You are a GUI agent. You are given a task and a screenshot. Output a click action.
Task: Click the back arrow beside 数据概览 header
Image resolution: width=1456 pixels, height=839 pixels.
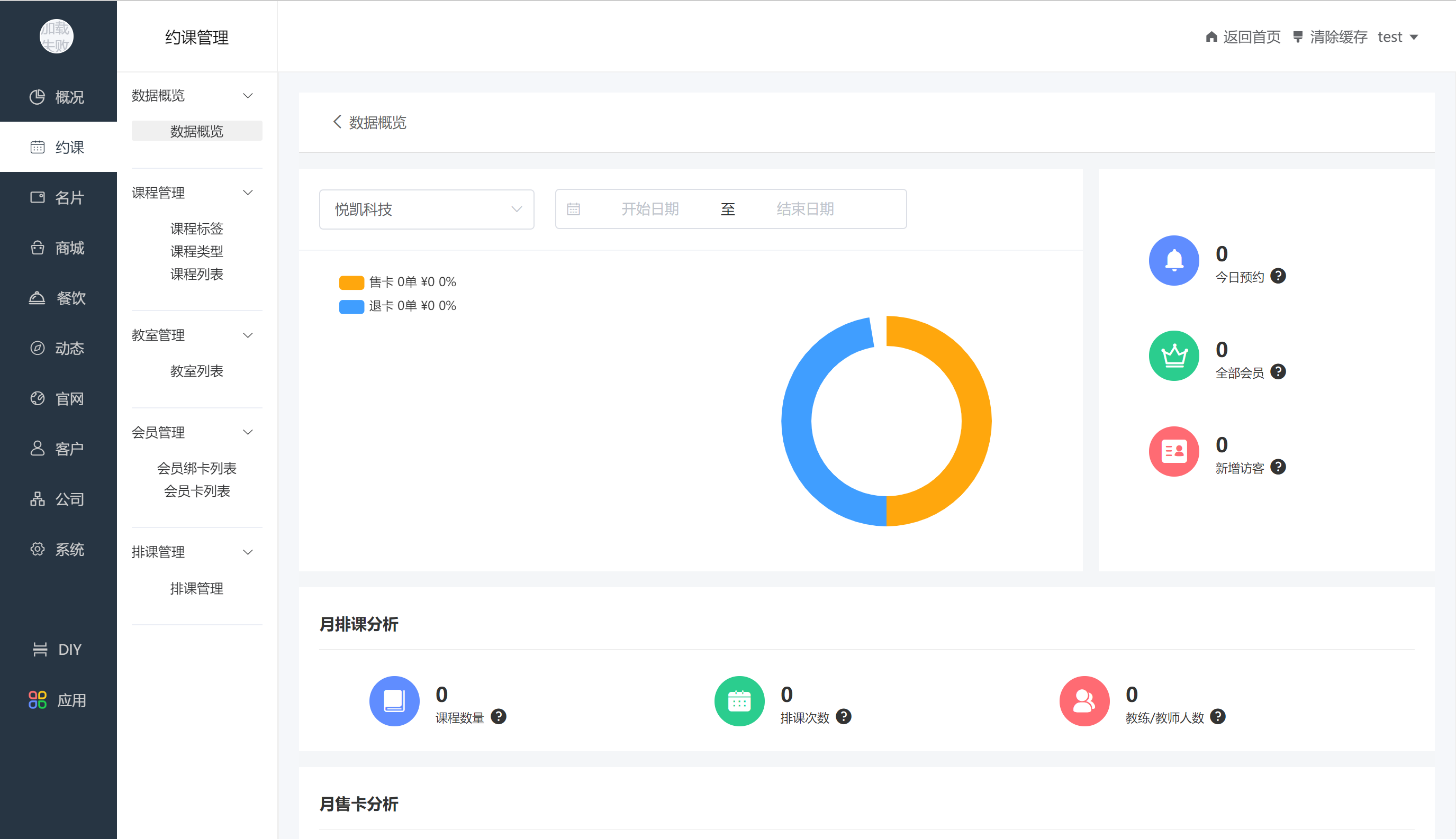[337, 122]
